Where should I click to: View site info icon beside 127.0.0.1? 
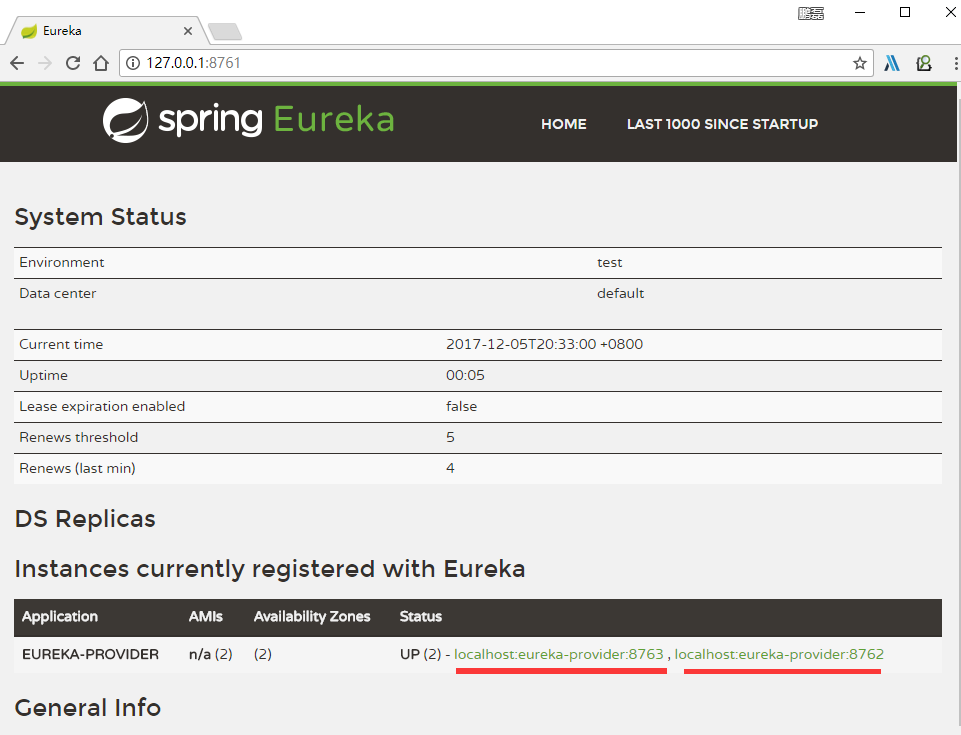coord(133,63)
